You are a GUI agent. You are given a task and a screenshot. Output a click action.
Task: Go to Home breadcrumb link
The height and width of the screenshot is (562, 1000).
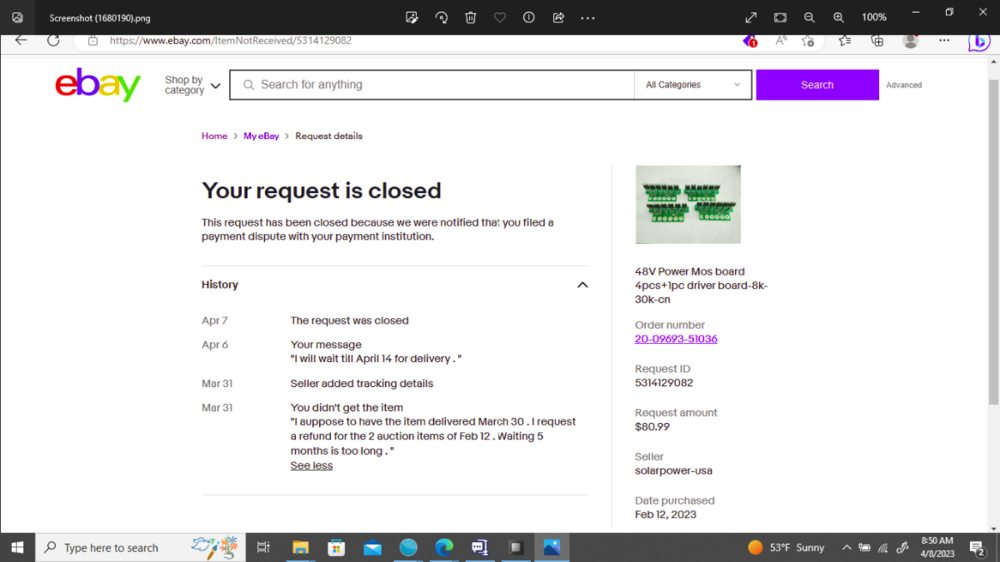pyautogui.click(x=214, y=136)
